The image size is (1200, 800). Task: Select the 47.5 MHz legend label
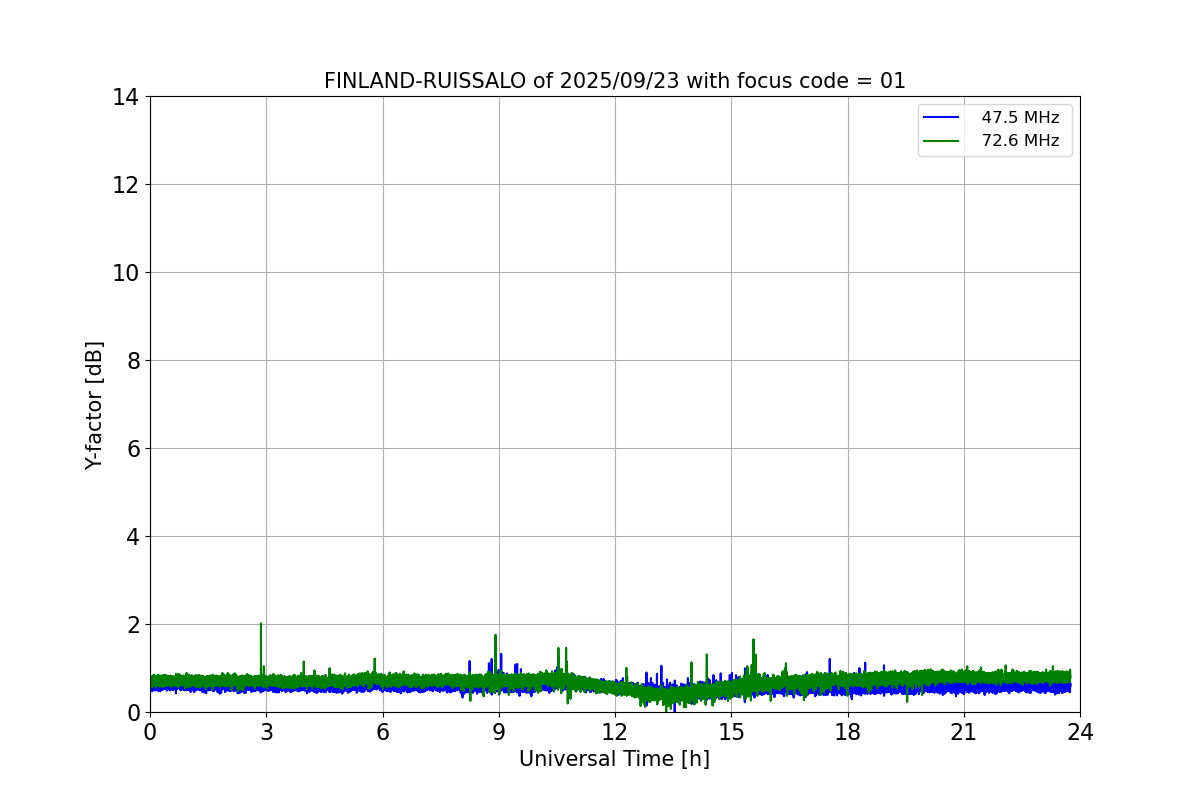pos(1020,118)
